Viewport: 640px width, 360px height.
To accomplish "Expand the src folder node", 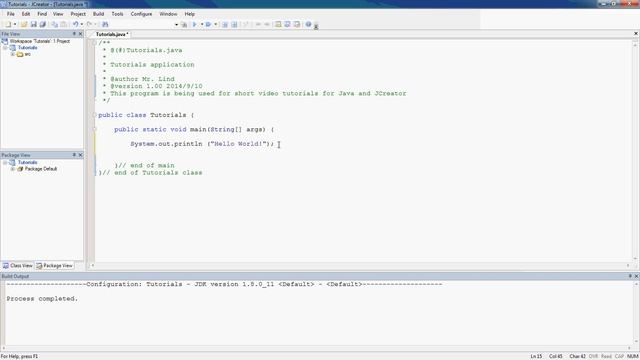I will [13, 54].
